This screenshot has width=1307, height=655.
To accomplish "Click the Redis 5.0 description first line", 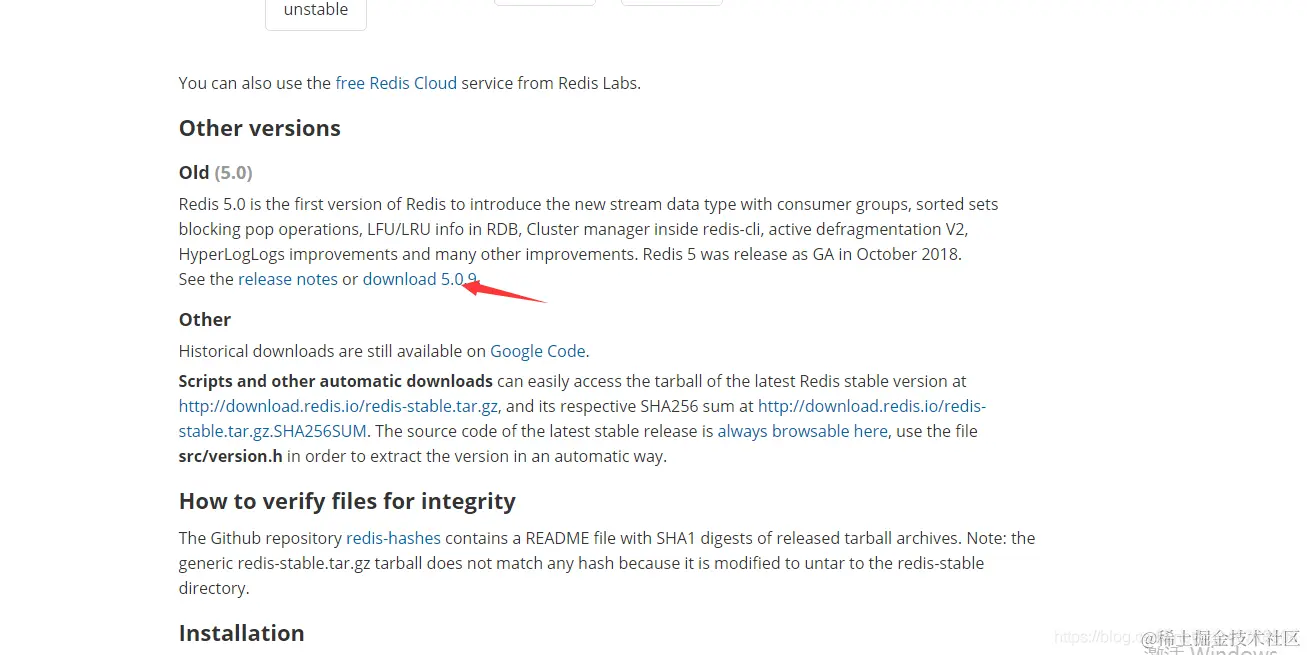I will (x=588, y=204).
